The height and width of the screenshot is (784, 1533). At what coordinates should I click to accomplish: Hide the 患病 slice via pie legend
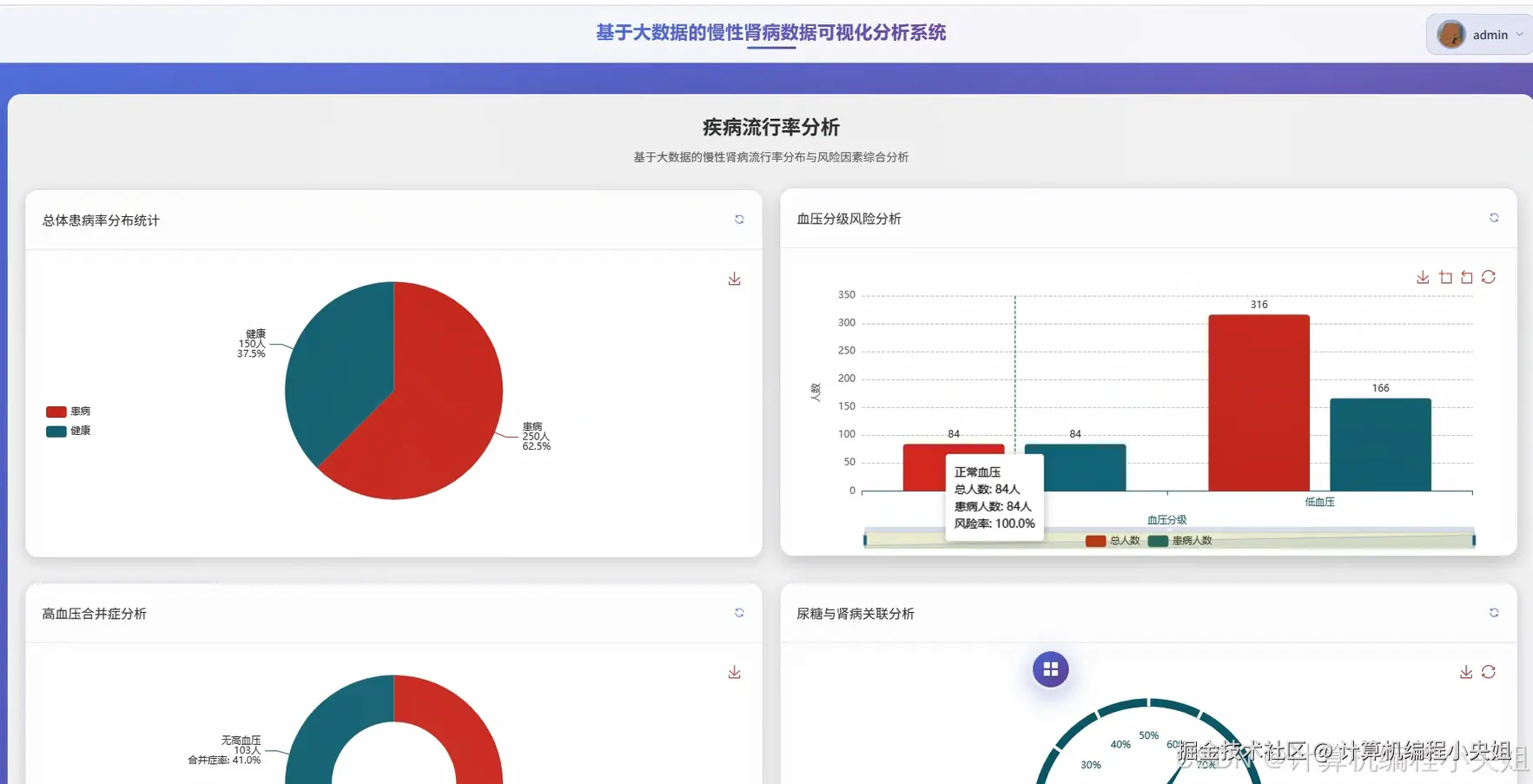(69, 411)
